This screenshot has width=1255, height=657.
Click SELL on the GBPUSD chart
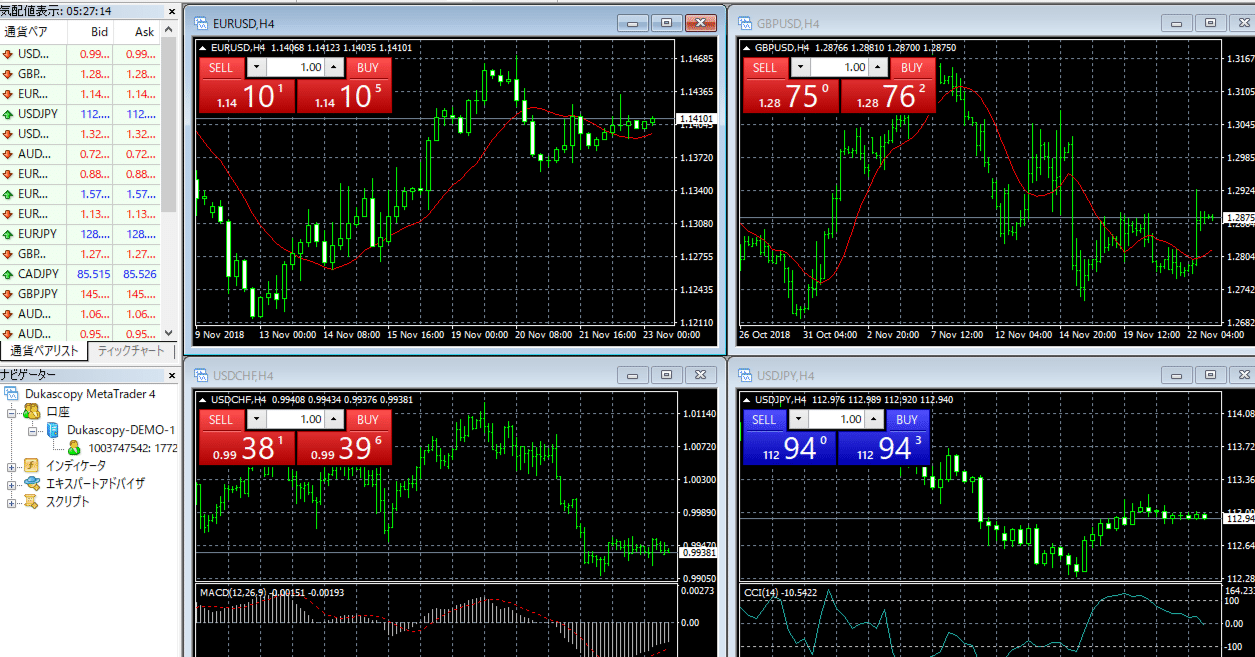click(x=764, y=68)
